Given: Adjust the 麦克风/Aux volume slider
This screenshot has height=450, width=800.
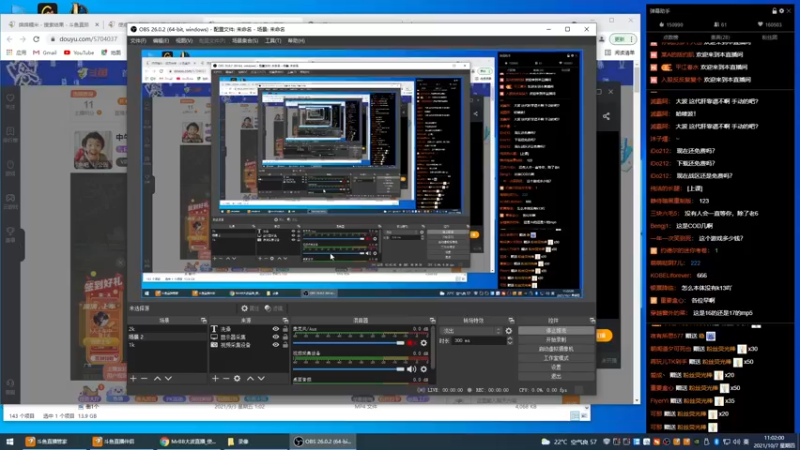Looking at the screenshot, I should coord(348,343).
